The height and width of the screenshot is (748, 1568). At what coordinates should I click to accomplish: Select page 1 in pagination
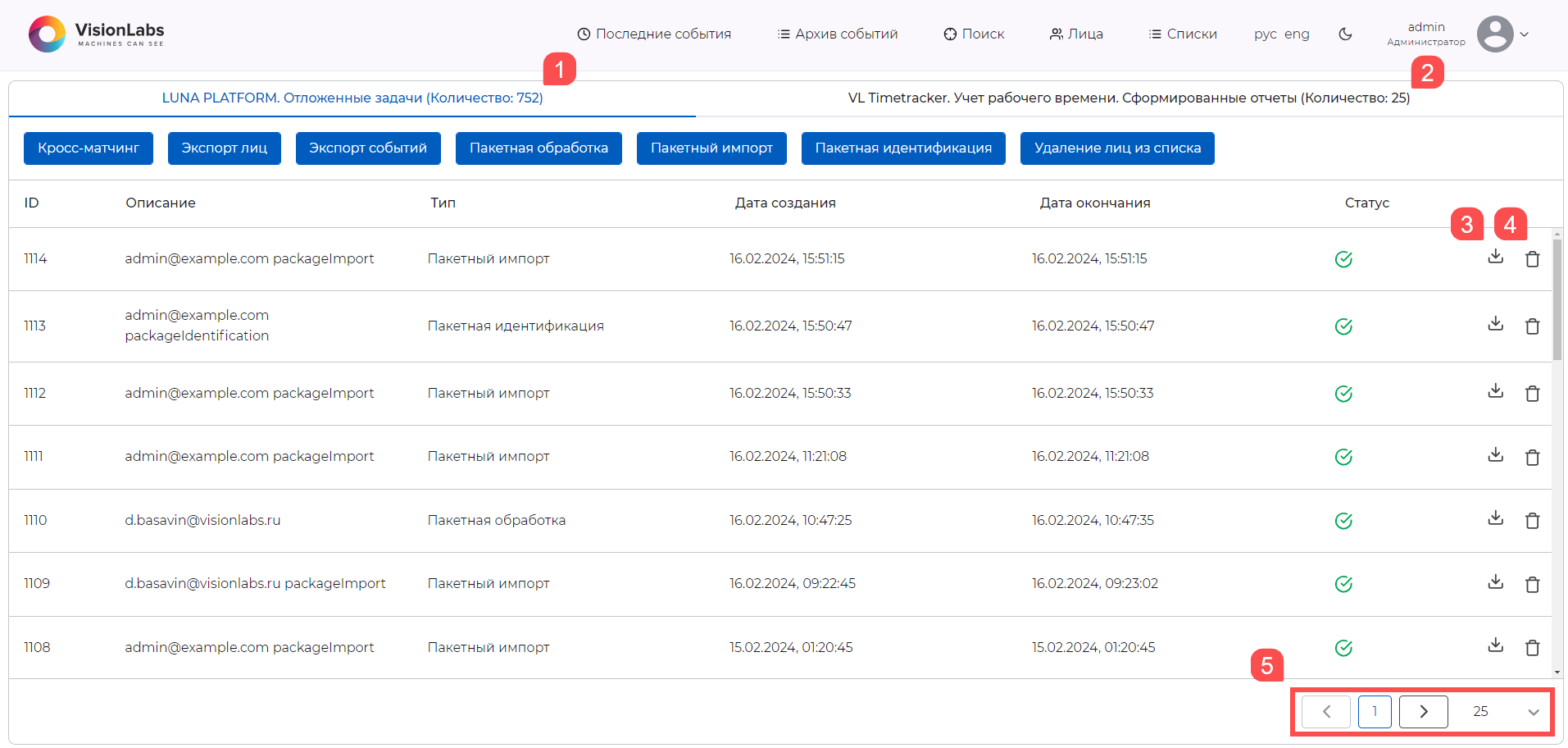[x=1375, y=712]
